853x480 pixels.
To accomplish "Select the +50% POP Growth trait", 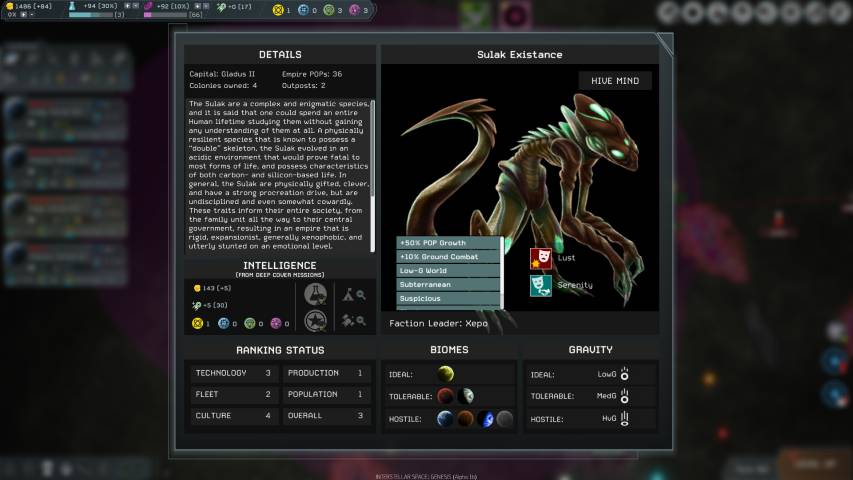I will pos(448,243).
